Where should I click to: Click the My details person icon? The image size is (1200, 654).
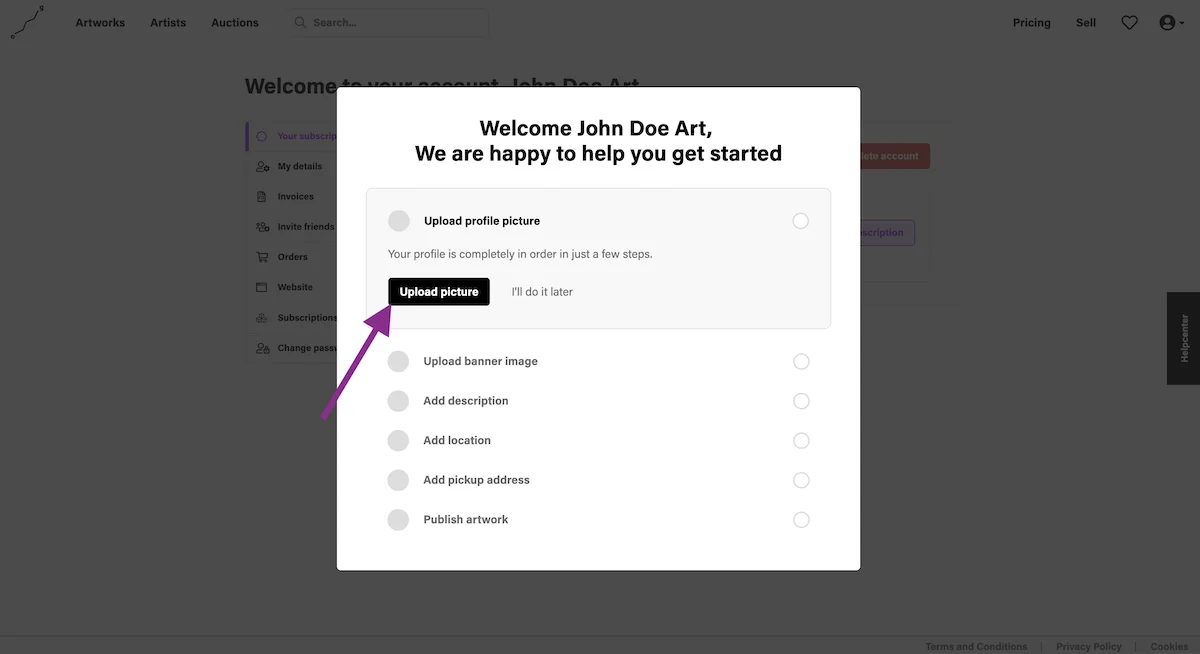tap(262, 167)
